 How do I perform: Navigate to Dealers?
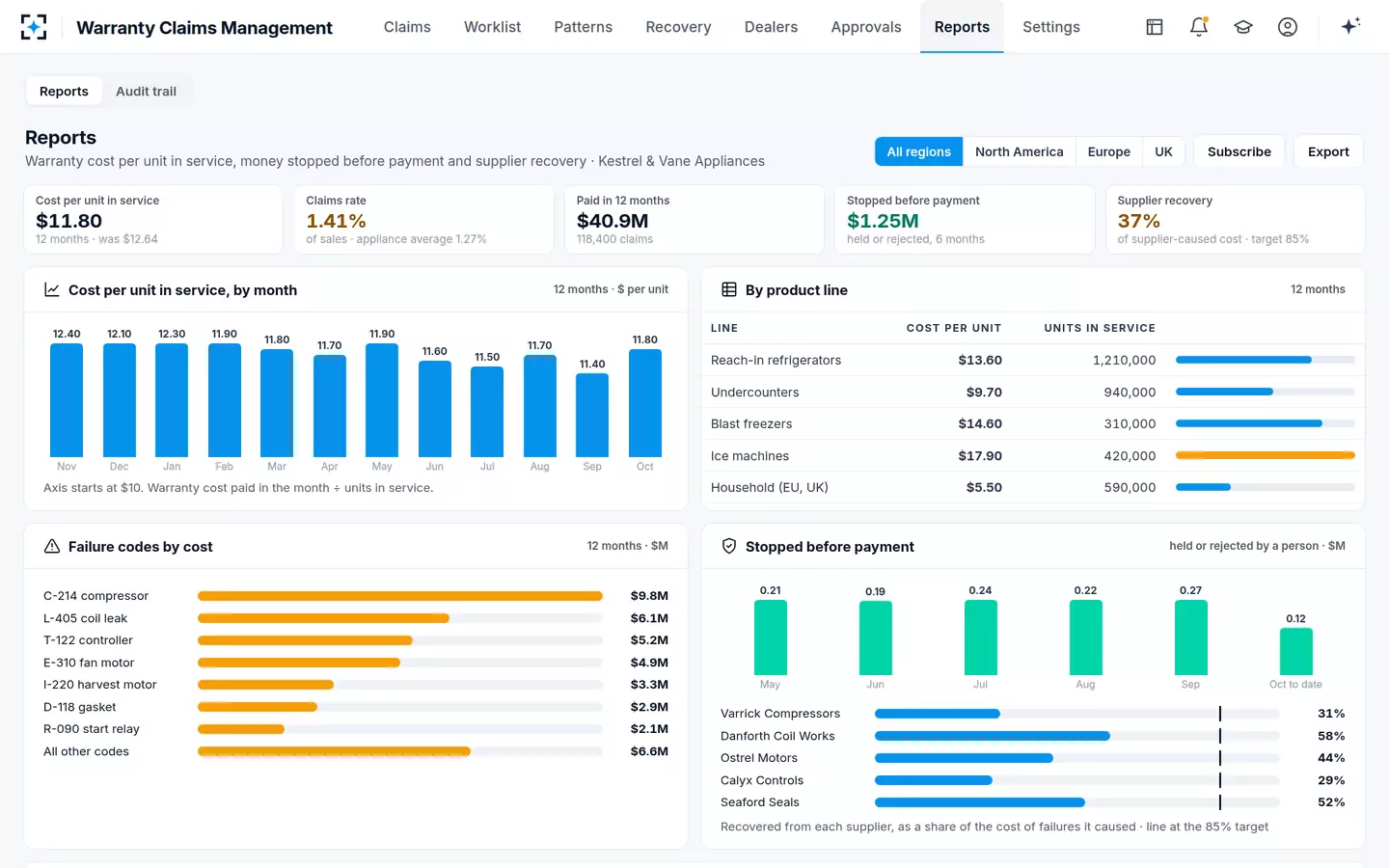[771, 27]
